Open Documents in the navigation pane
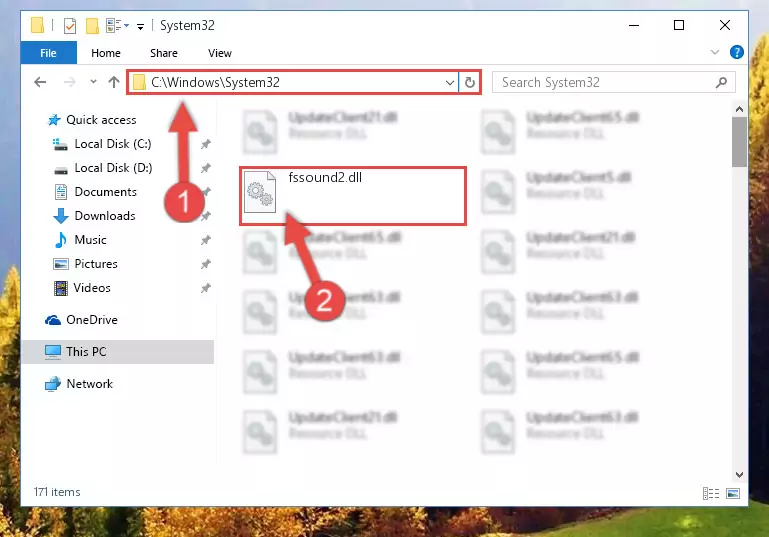 tap(105, 192)
